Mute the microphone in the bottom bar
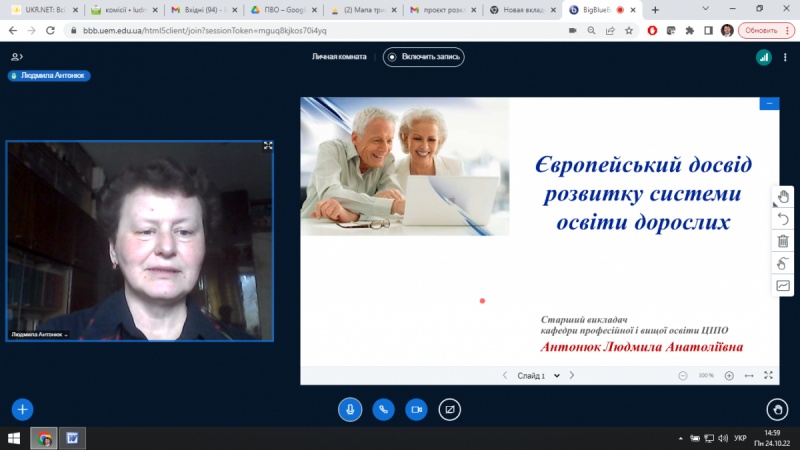The height and width of the screenshot is (450, 800). pos(350,409)
